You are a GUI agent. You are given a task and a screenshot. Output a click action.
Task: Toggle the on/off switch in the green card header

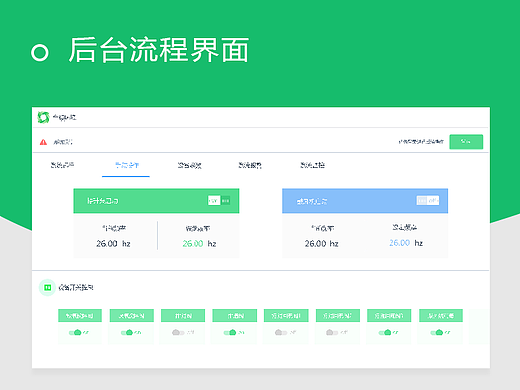pos(219,201)
